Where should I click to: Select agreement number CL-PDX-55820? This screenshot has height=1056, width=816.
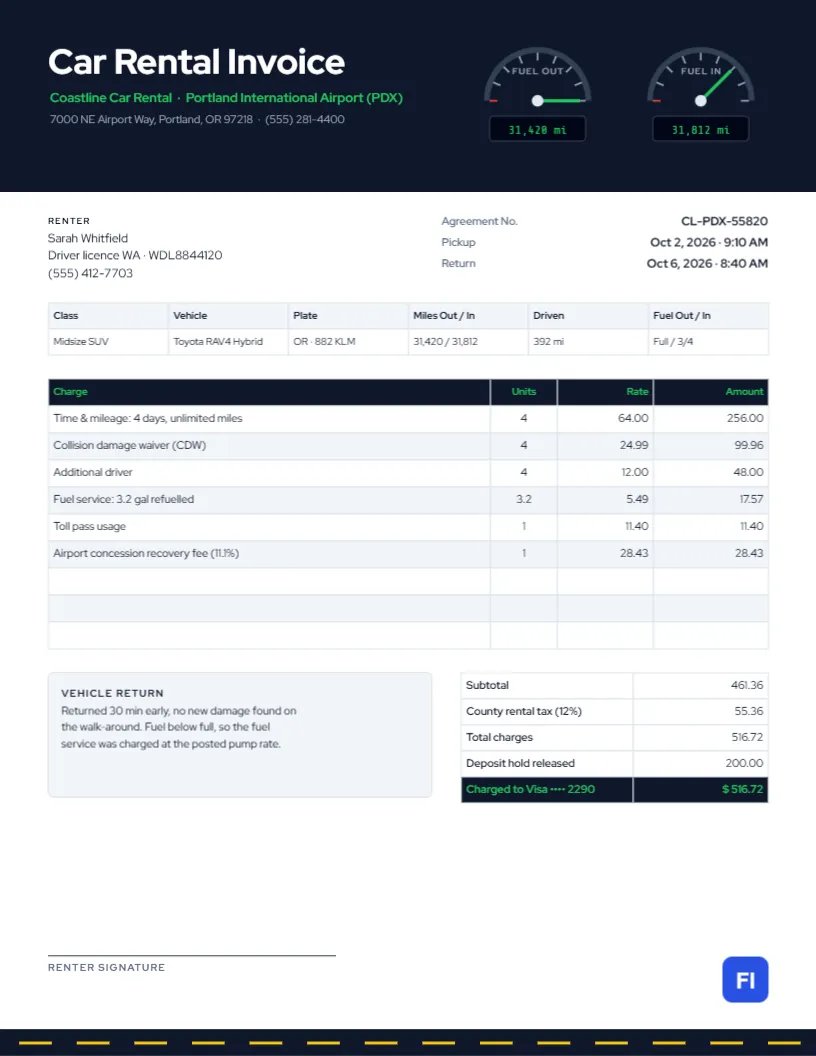724,221
